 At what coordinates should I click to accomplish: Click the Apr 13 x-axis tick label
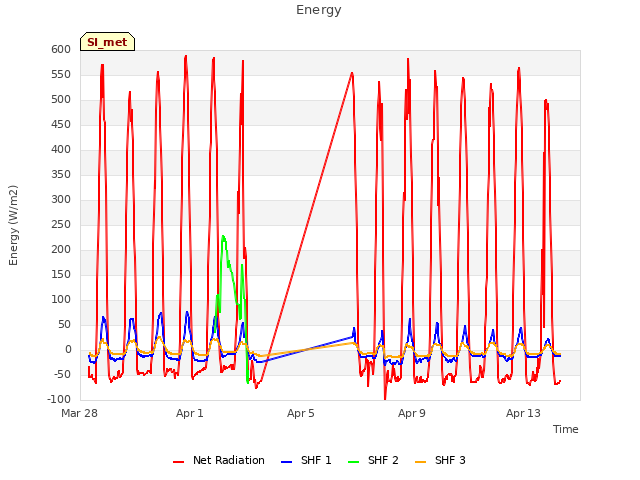click(x=523, y=413)
